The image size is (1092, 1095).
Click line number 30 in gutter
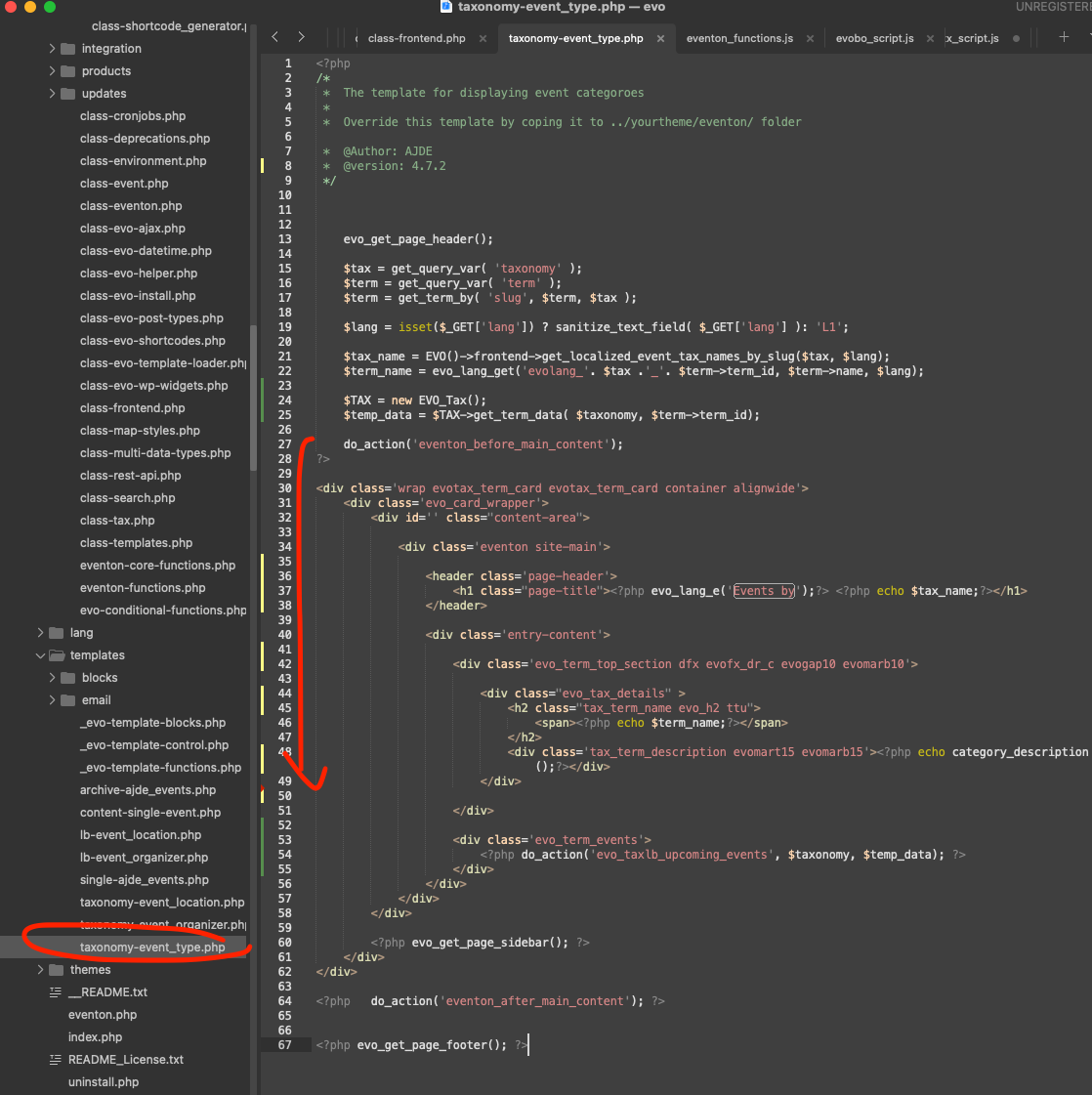[x=285, y=488]
